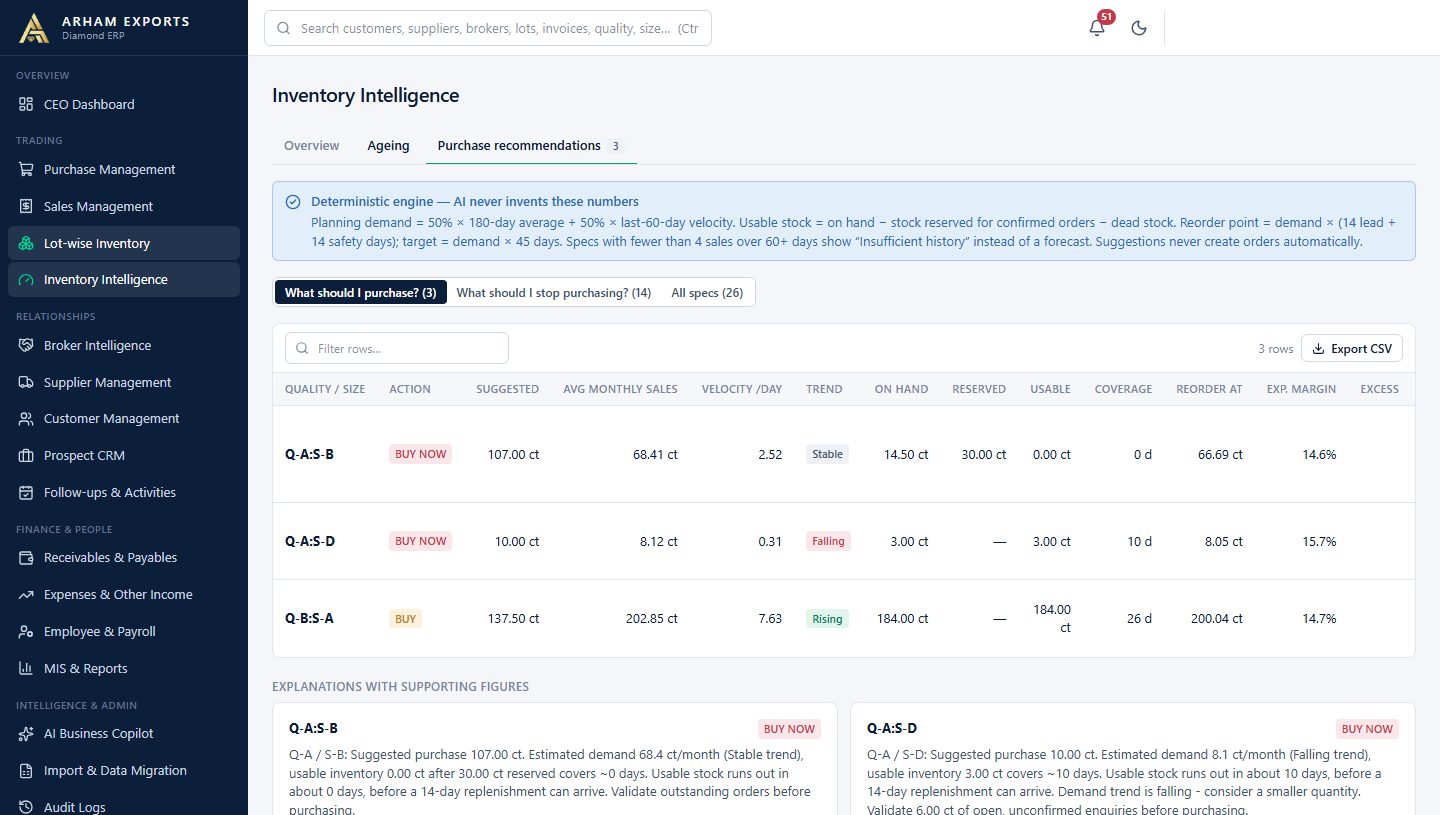Screen dimensions: 1440x815
Task: Click the BUY badge in Q-B:S-A row
Action: 405,619
